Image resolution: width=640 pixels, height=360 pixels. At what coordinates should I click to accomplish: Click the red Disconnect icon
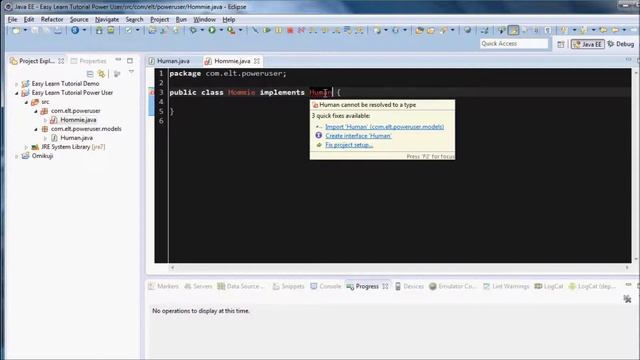click(301, 30)
